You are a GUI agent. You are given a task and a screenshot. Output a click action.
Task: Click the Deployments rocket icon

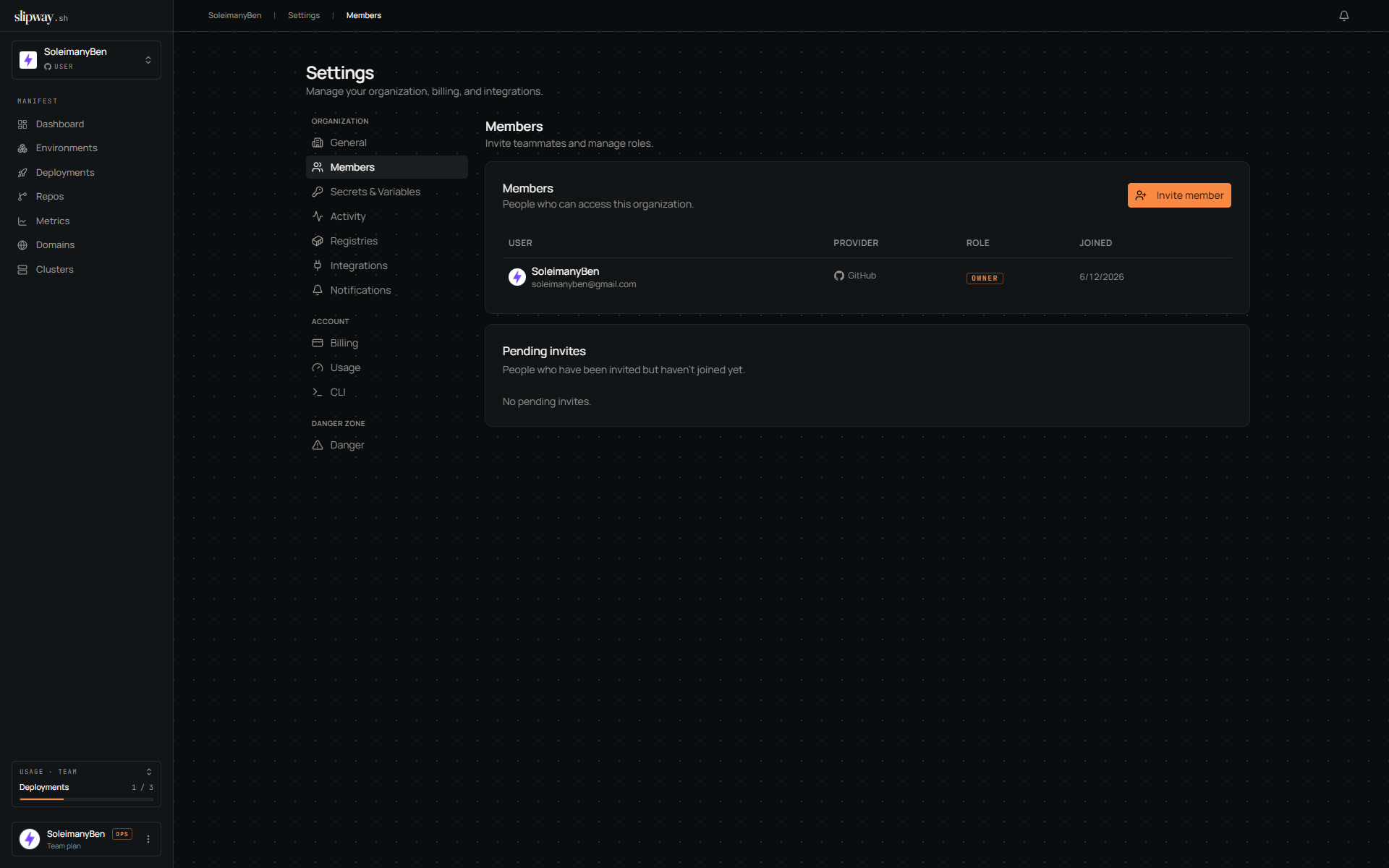(x=22, y=173)
